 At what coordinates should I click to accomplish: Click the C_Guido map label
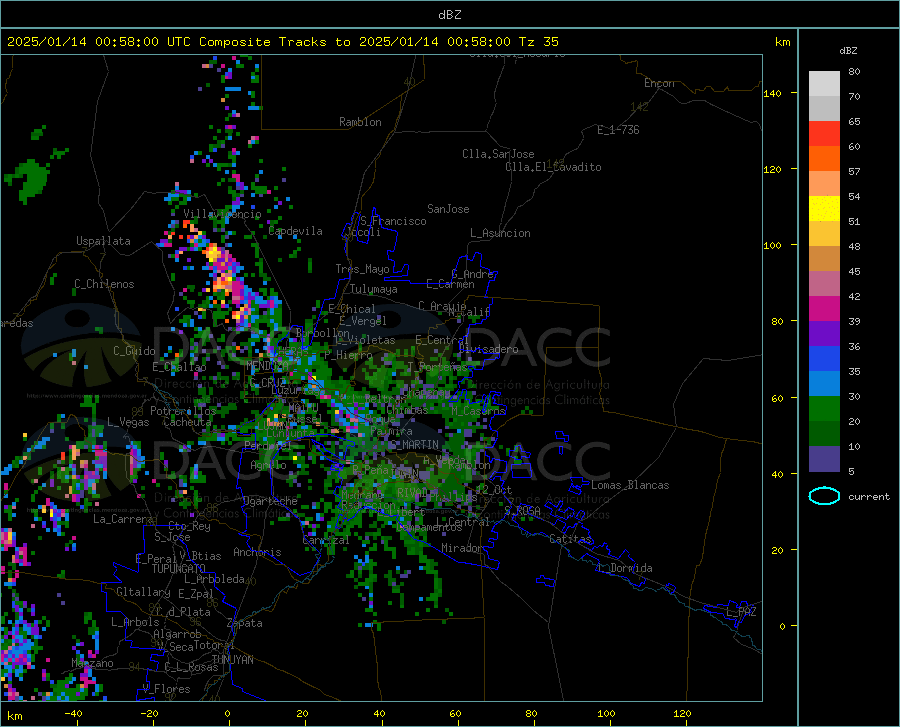[x=134, y=351]
